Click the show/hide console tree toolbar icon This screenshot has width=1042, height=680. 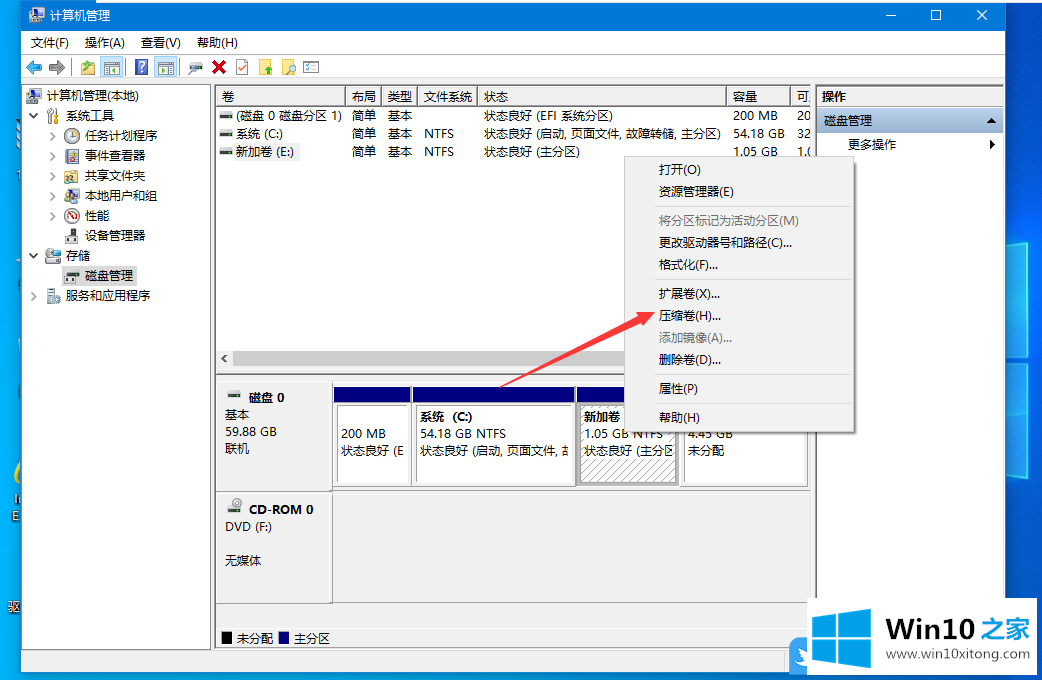coord(111,66)
